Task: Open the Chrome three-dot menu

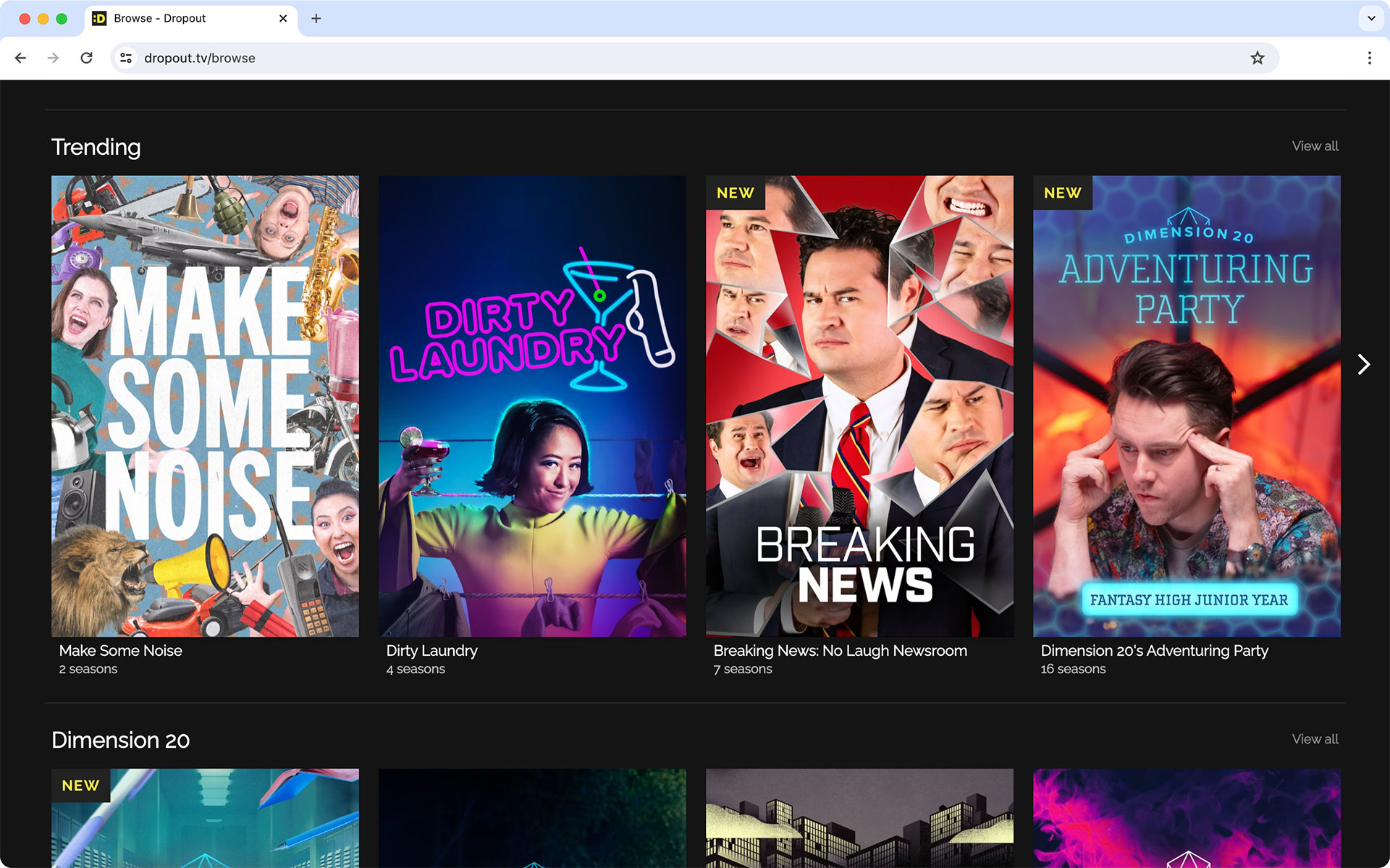Action: (1369, 58)
